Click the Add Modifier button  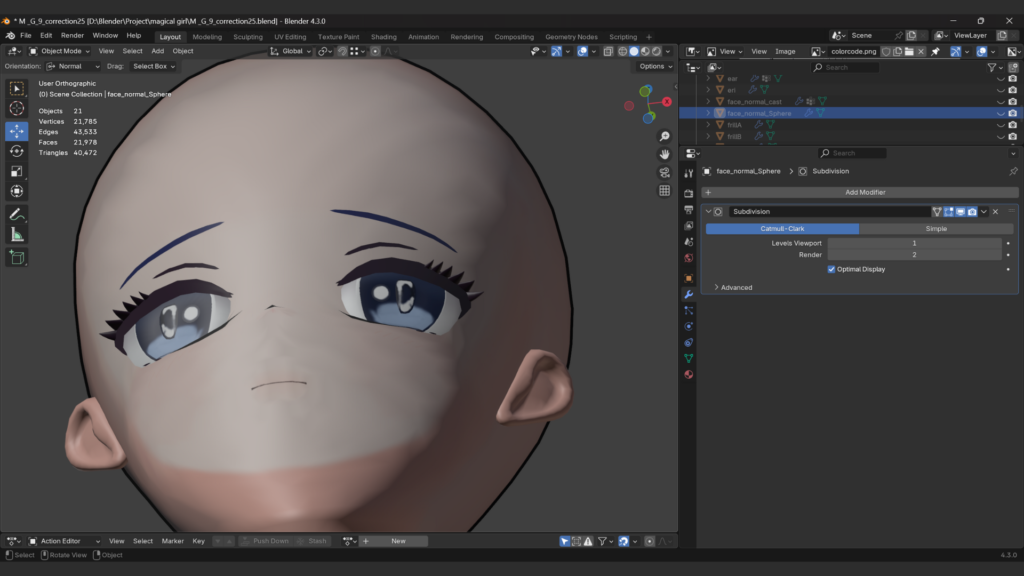865,192
